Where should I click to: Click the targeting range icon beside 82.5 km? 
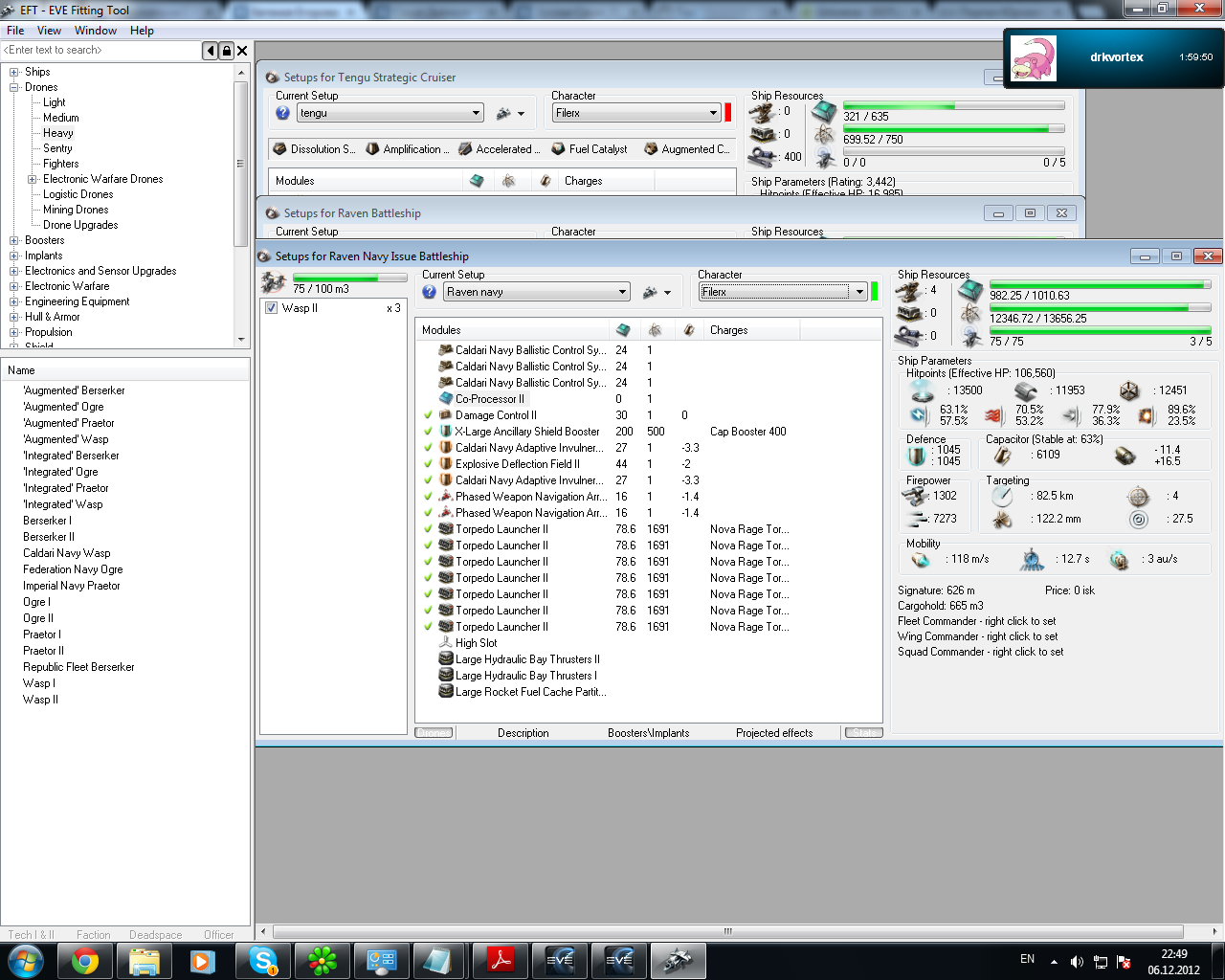[1002, 496]
